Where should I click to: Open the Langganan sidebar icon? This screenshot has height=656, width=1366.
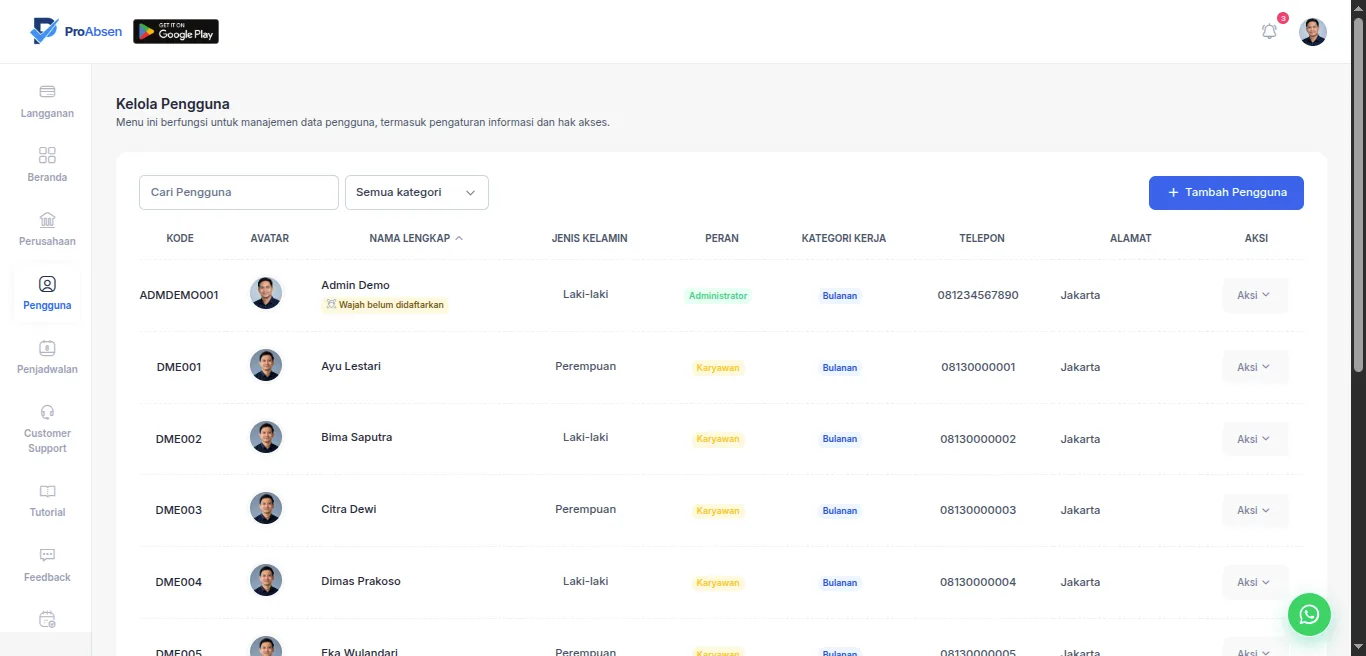pos(47,92)
